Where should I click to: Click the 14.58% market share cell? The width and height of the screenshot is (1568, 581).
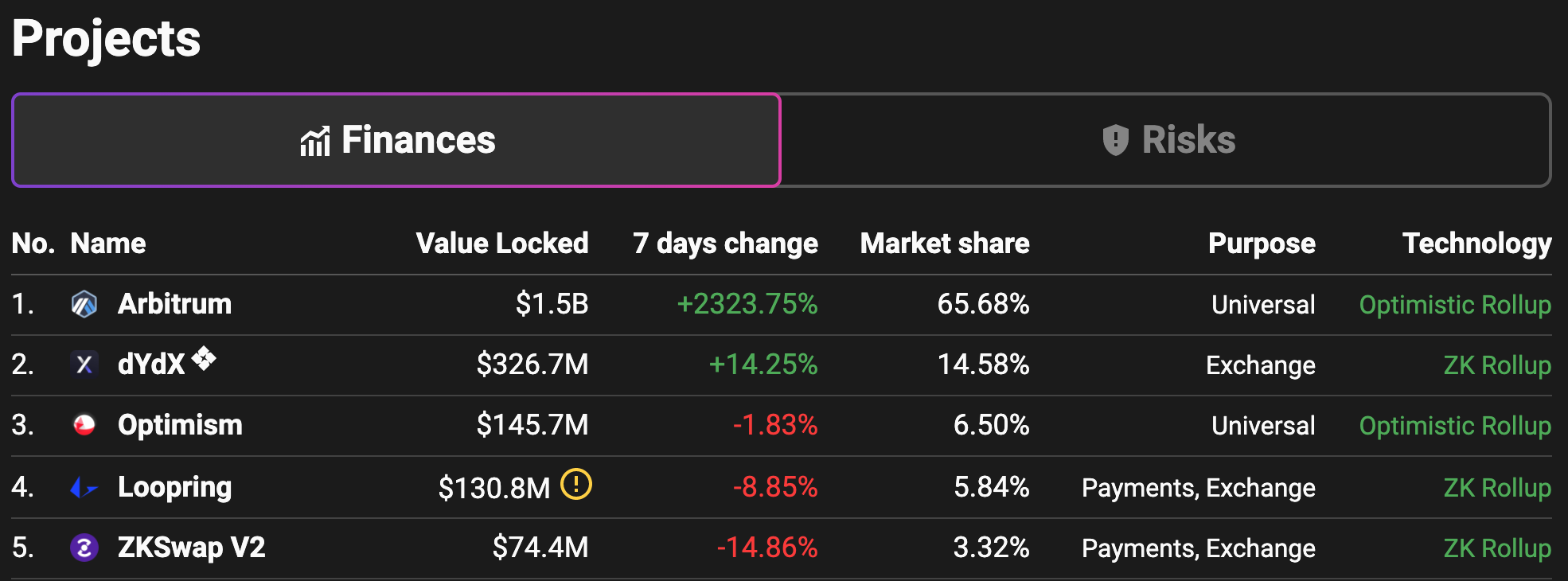(x=983, y=365)
